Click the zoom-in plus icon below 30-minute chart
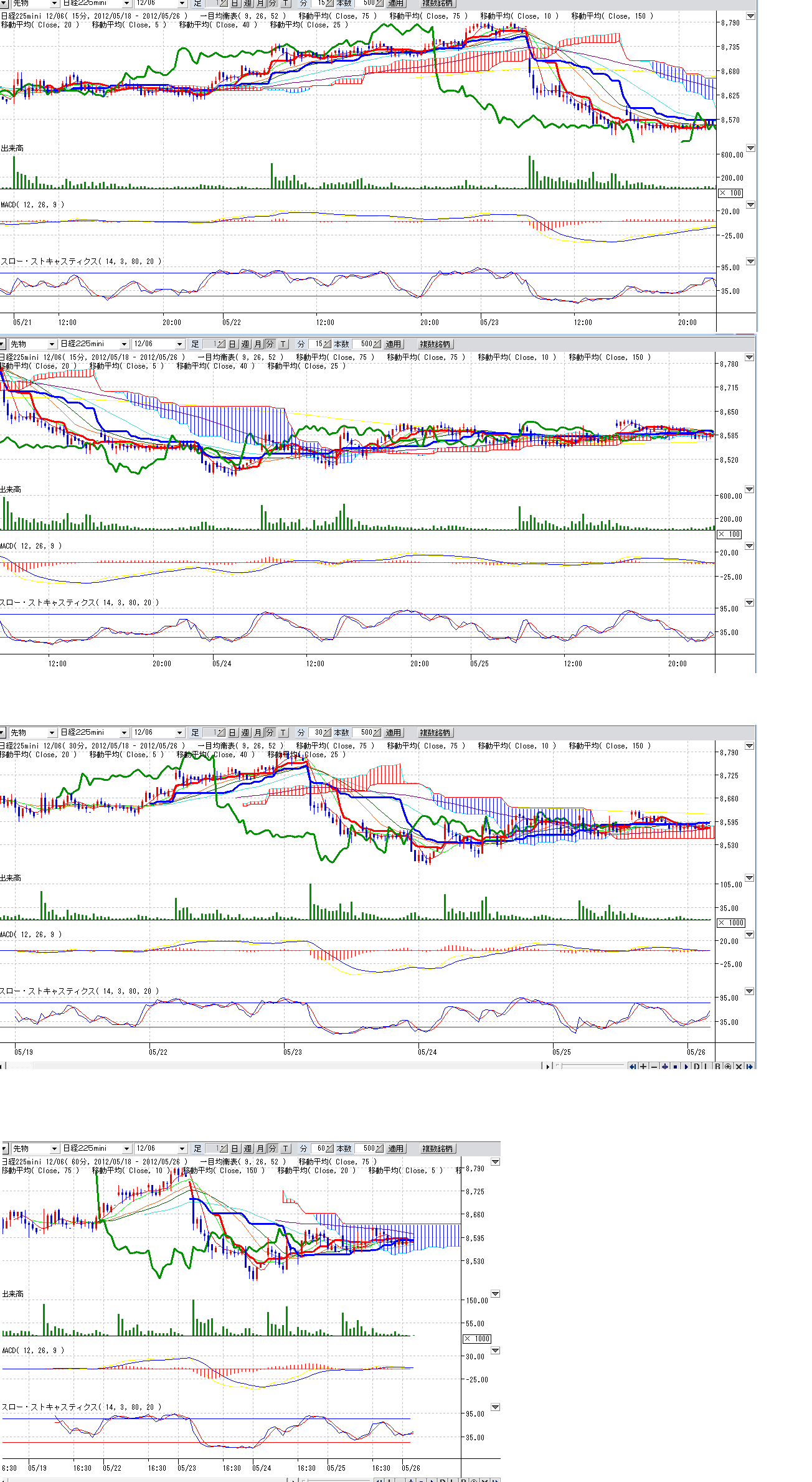 pos(643,1067)
